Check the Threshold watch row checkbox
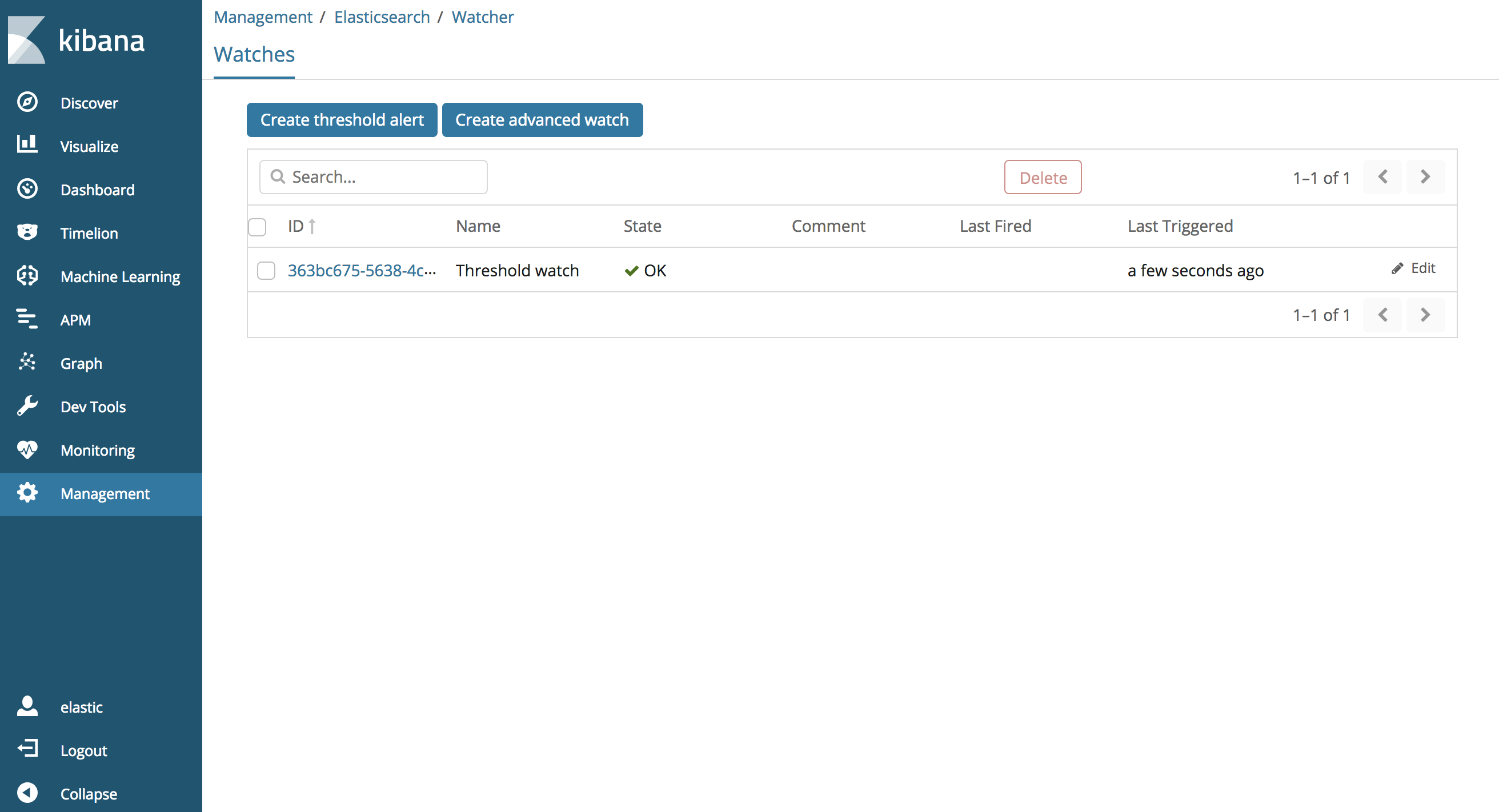Image resolution: width=1499 pixels, height=812 pixels. [x=266, y=271]
